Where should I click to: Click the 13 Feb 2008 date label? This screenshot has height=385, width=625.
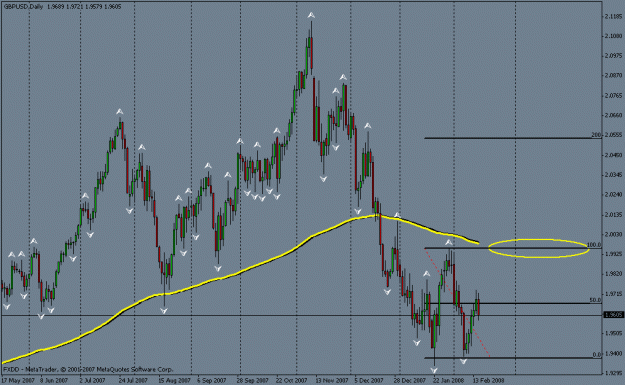click(488, 380)
